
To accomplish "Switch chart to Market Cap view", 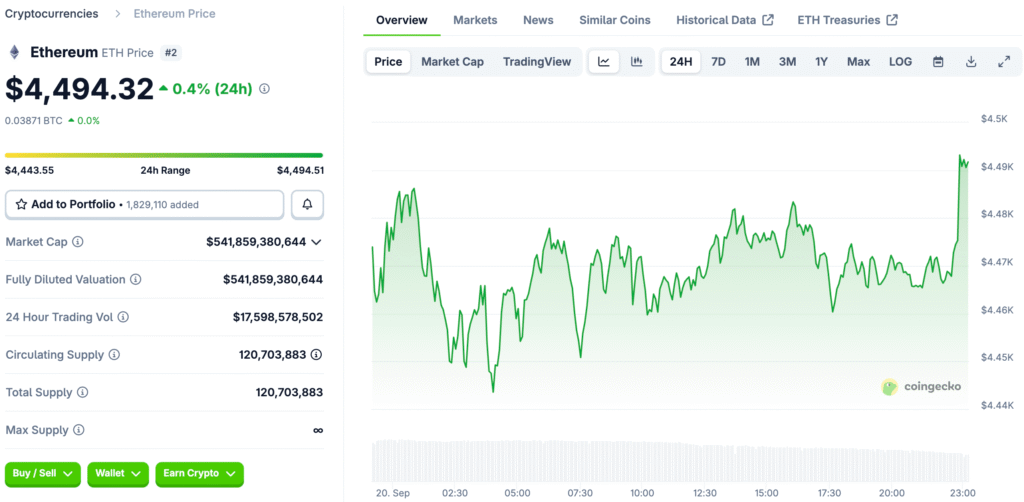I will pos(453,61).
